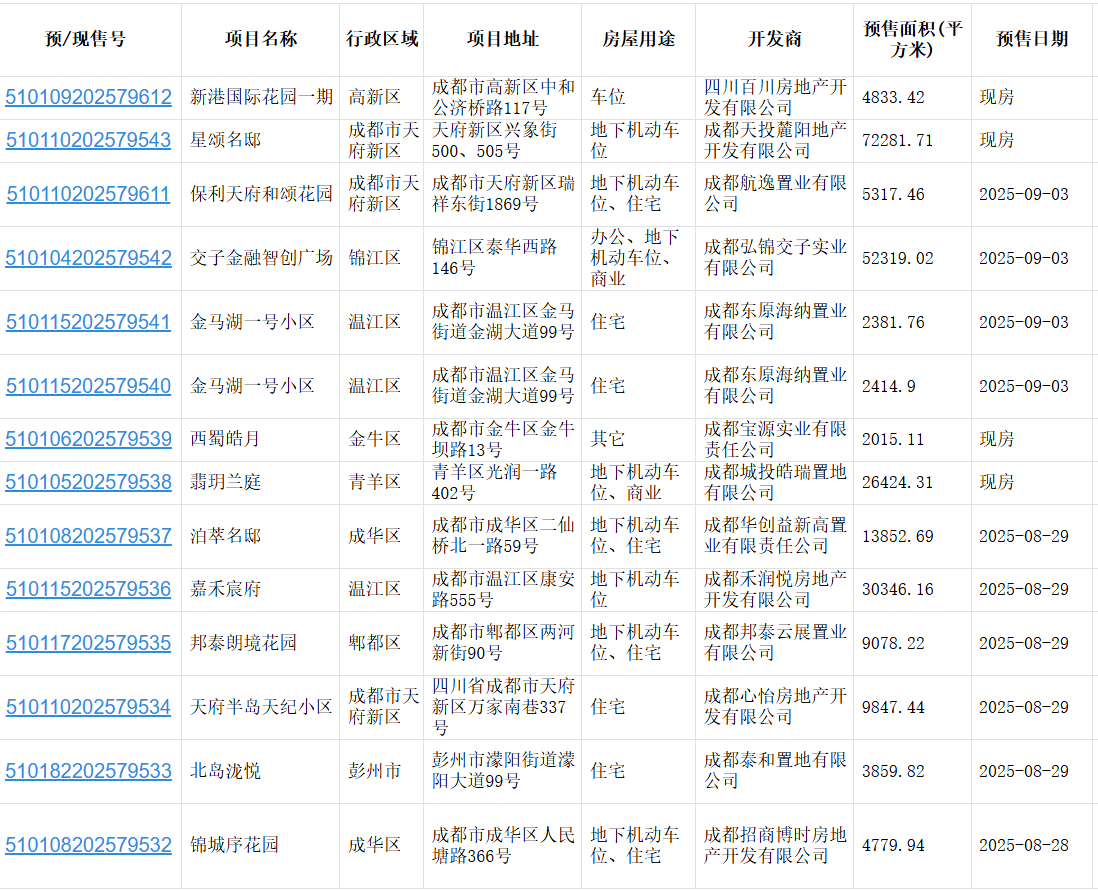The height and width of the screenshot is (890, 1098).
Task: Open presale link 51010520257​9538
Action: point(88,482)
